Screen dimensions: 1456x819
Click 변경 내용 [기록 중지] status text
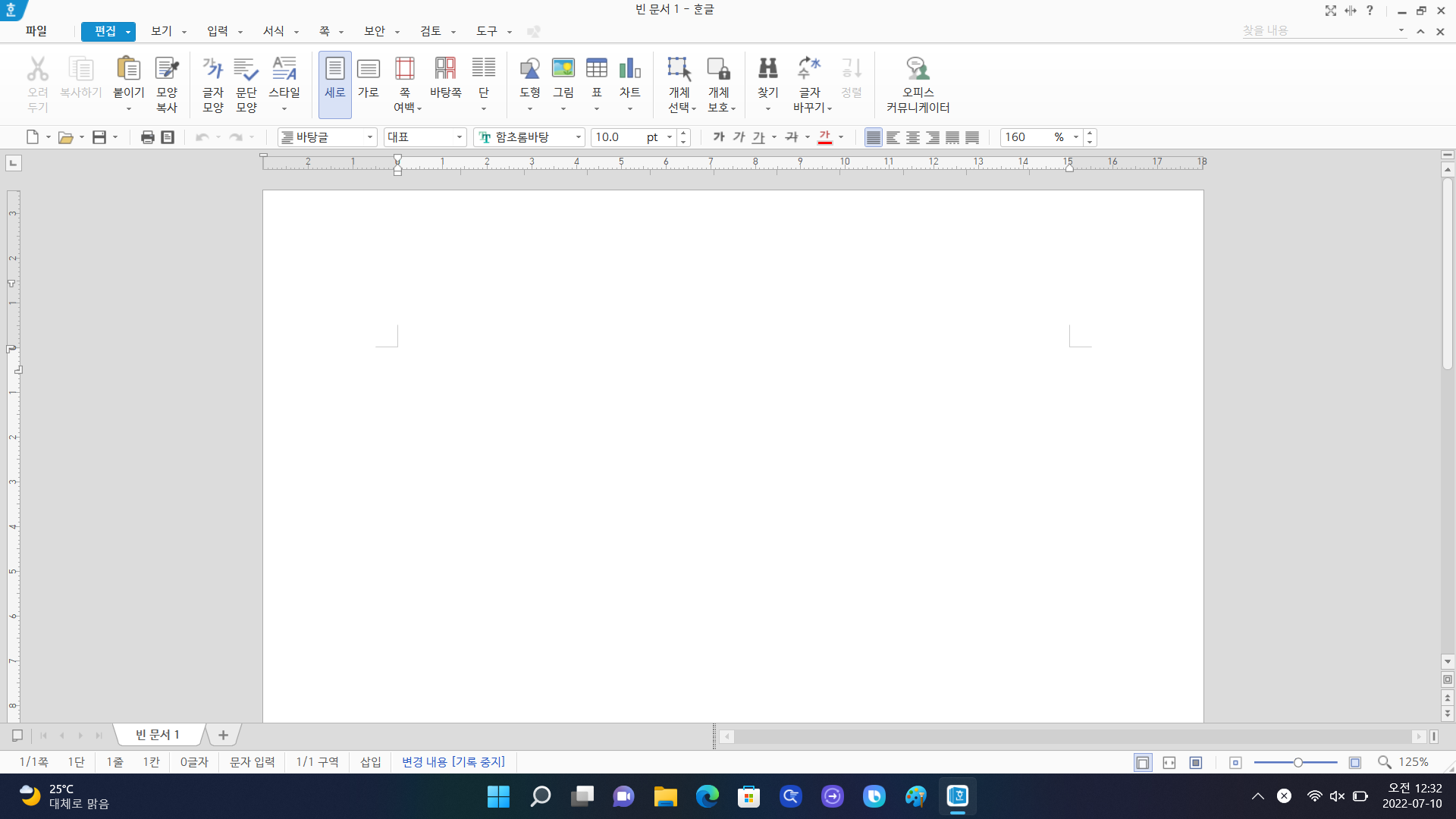pyautogui.click(x=453, y=761)
